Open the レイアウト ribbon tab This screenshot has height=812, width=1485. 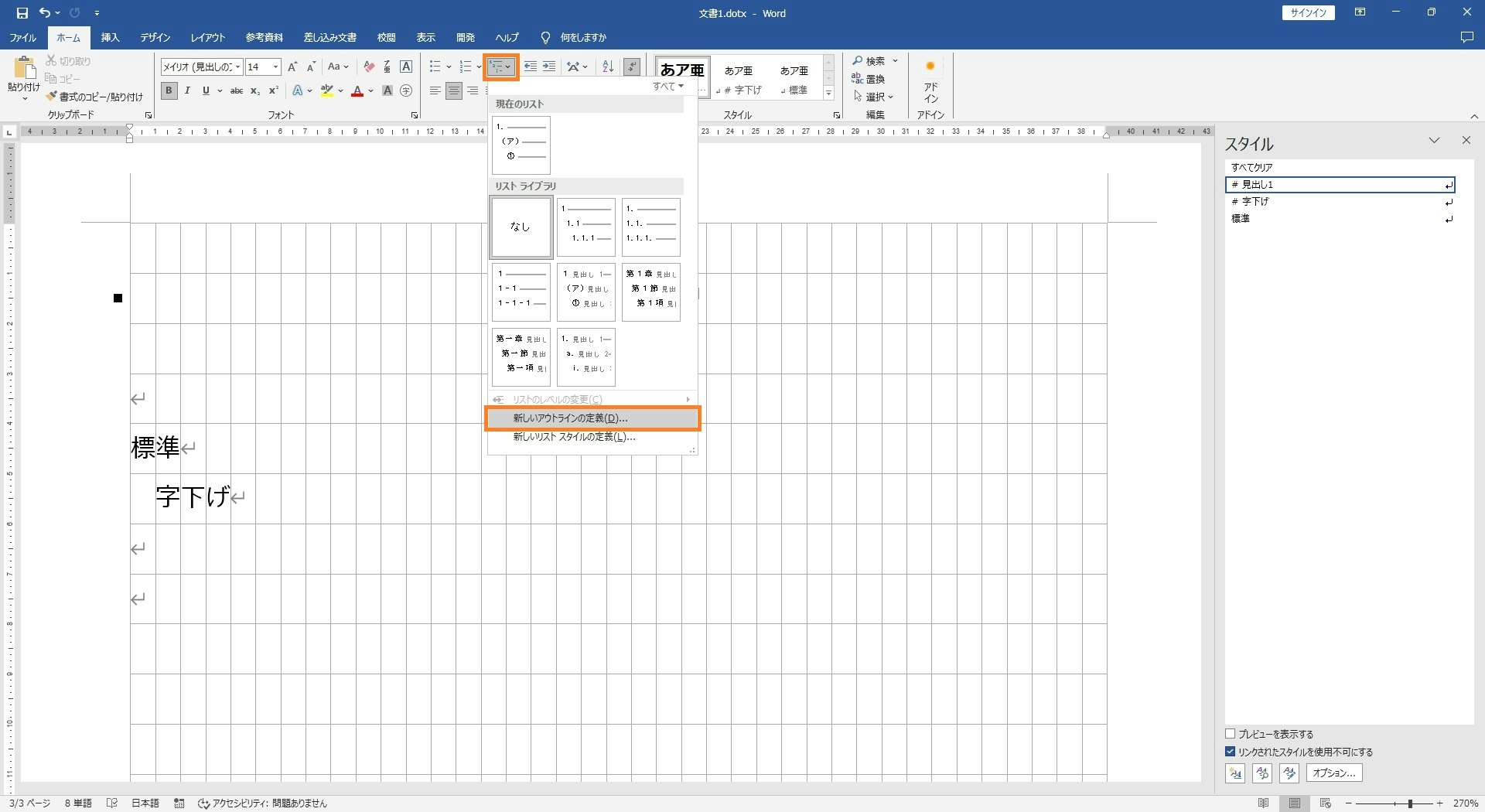pos(208,37)
